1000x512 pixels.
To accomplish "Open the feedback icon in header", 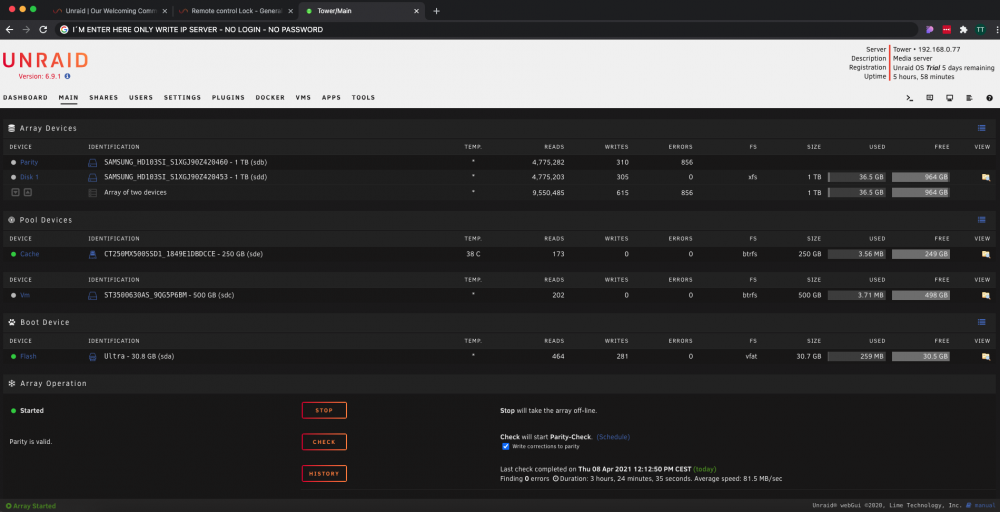I will pyautogui.click(x=929, y=98).
